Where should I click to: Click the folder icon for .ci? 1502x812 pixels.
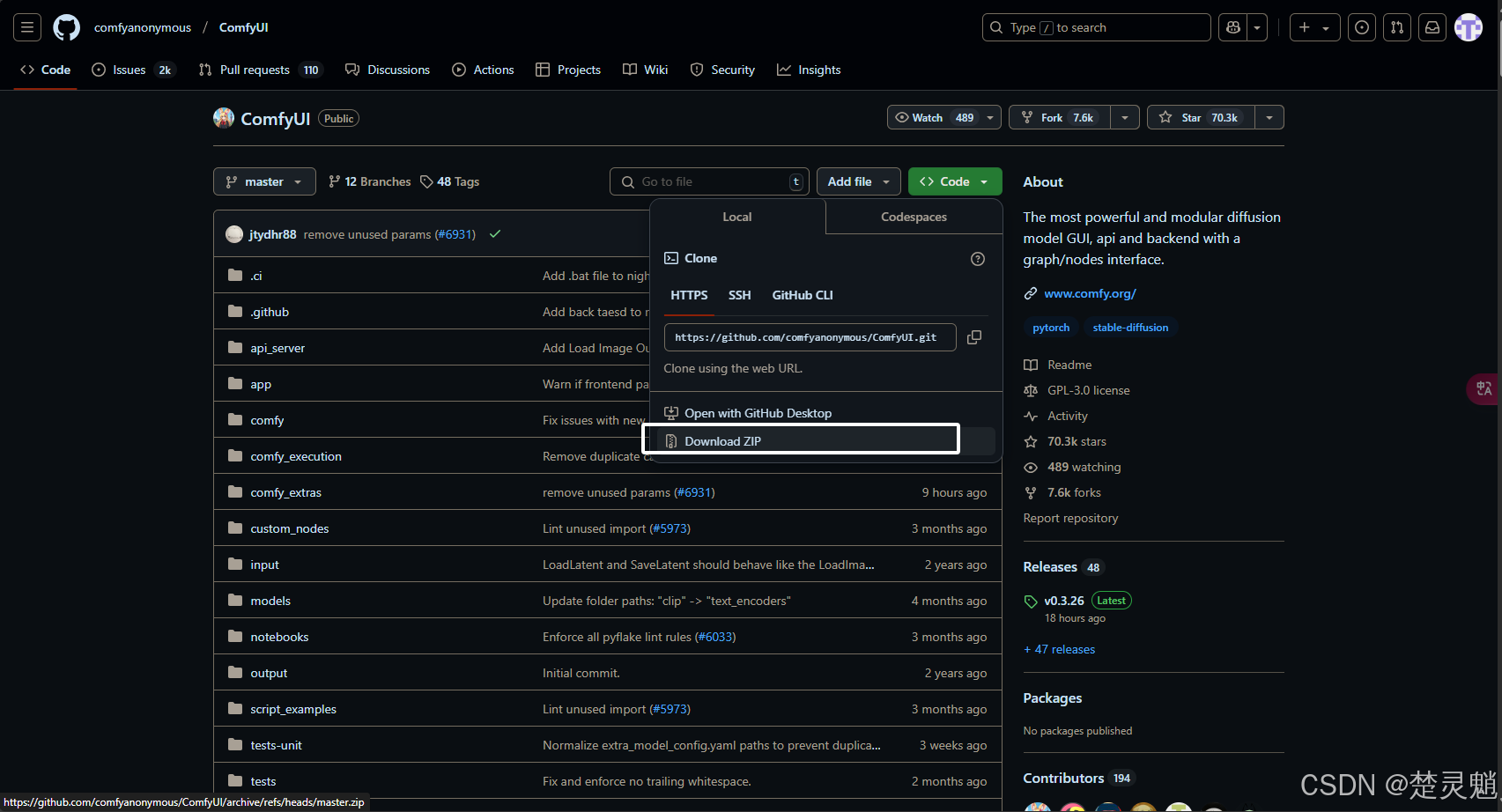pos(235,276)
